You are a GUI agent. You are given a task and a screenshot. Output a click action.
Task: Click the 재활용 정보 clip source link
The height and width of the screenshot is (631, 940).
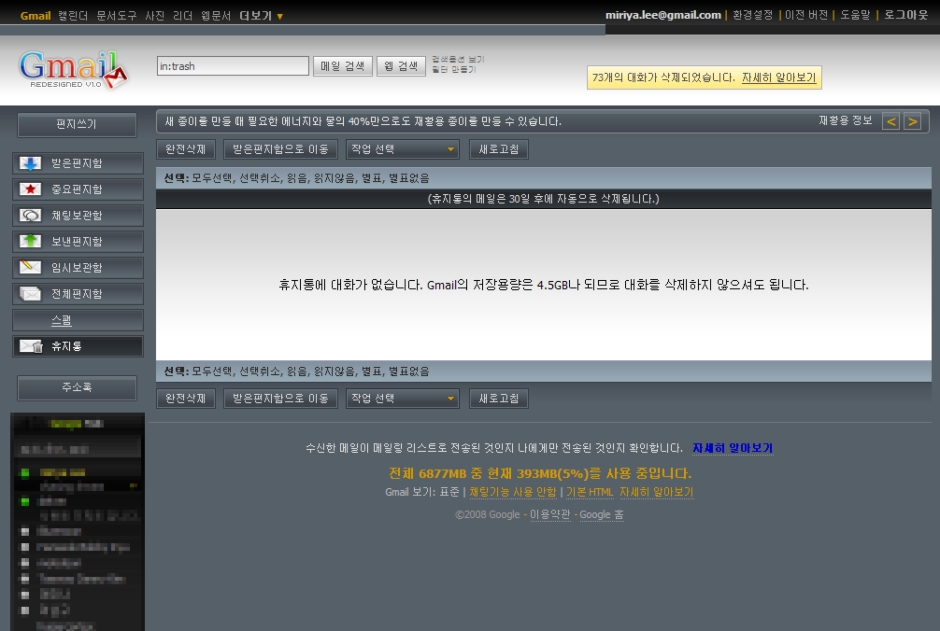point(845,120)
